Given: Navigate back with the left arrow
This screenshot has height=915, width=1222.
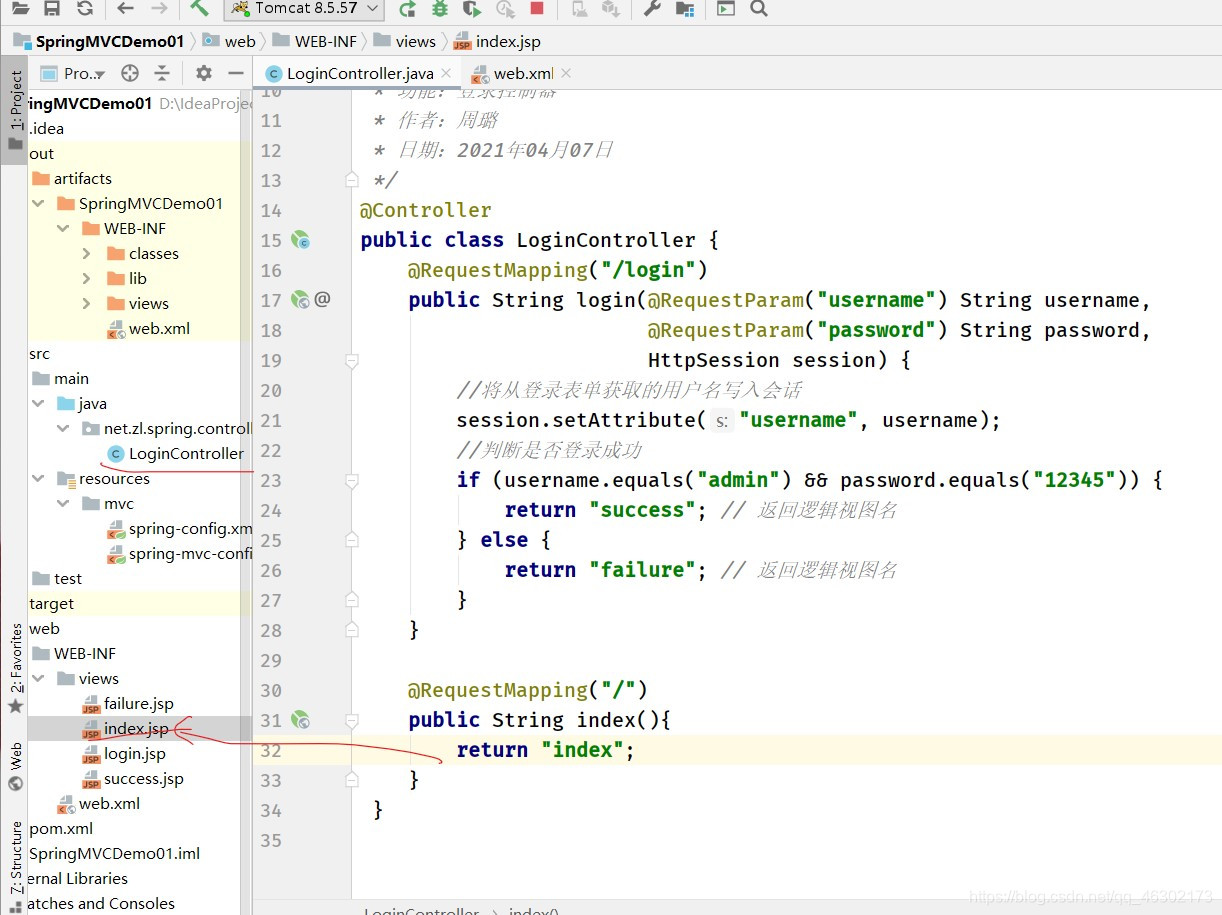Looking at the screenshot, I should (125, 9).
